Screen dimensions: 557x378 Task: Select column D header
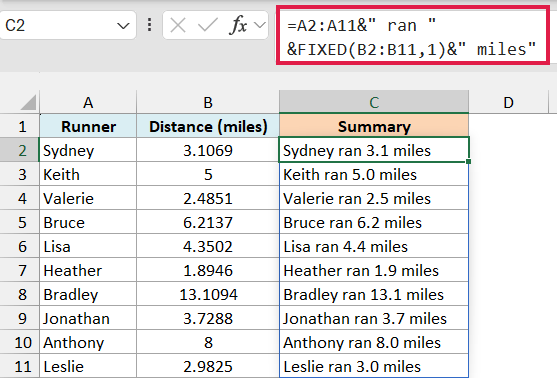coord(508,102)
